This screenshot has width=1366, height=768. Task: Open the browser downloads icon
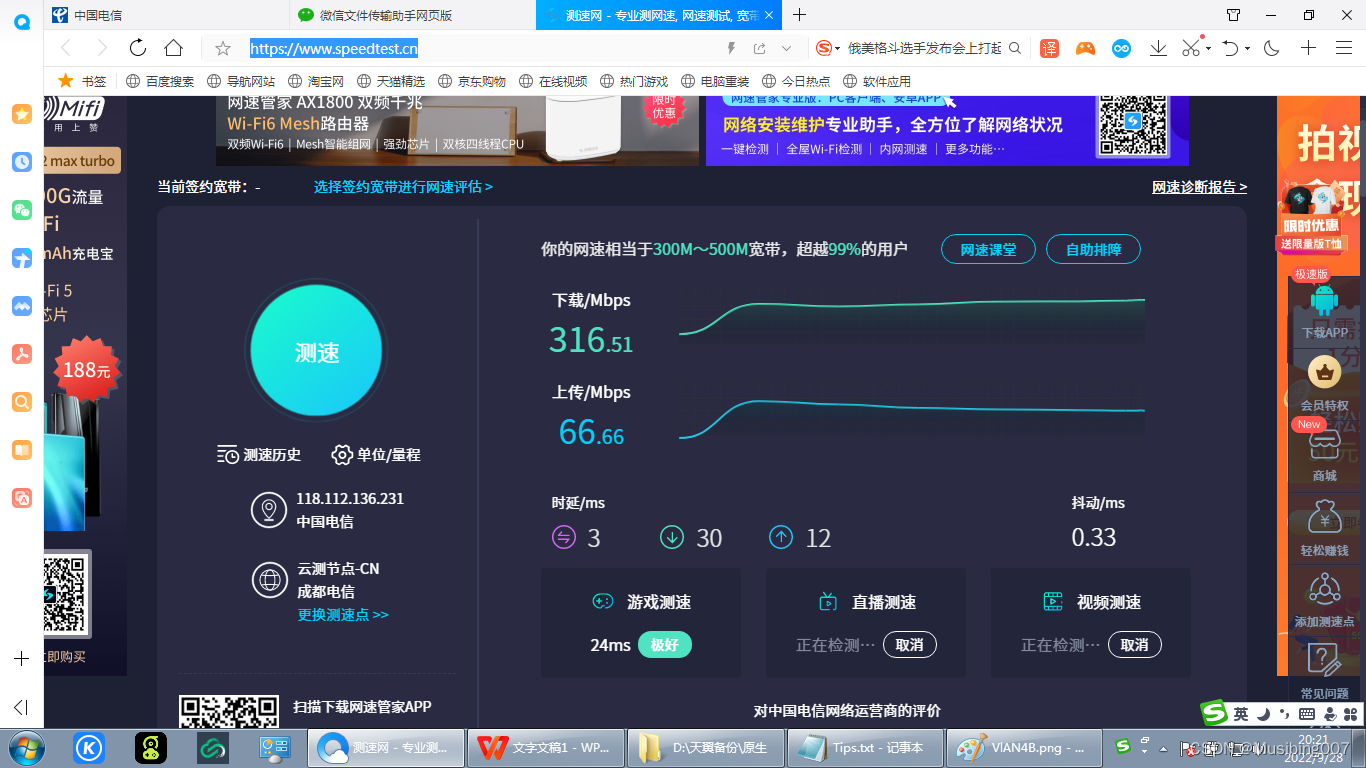1158,48
